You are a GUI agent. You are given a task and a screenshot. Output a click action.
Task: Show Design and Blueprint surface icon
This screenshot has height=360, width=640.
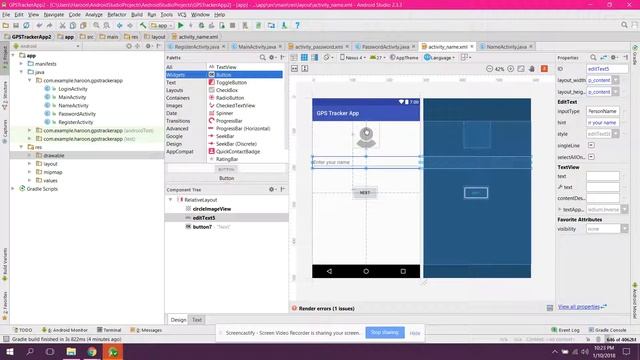click(x=315, y=58)
